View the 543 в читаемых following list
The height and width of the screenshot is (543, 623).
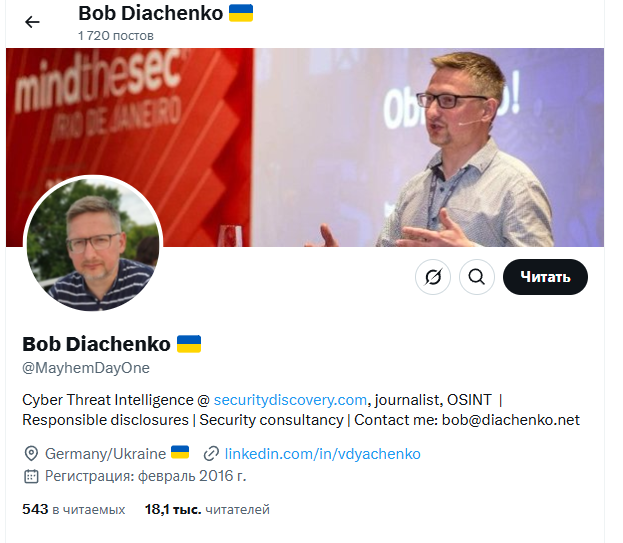[74, 509]
